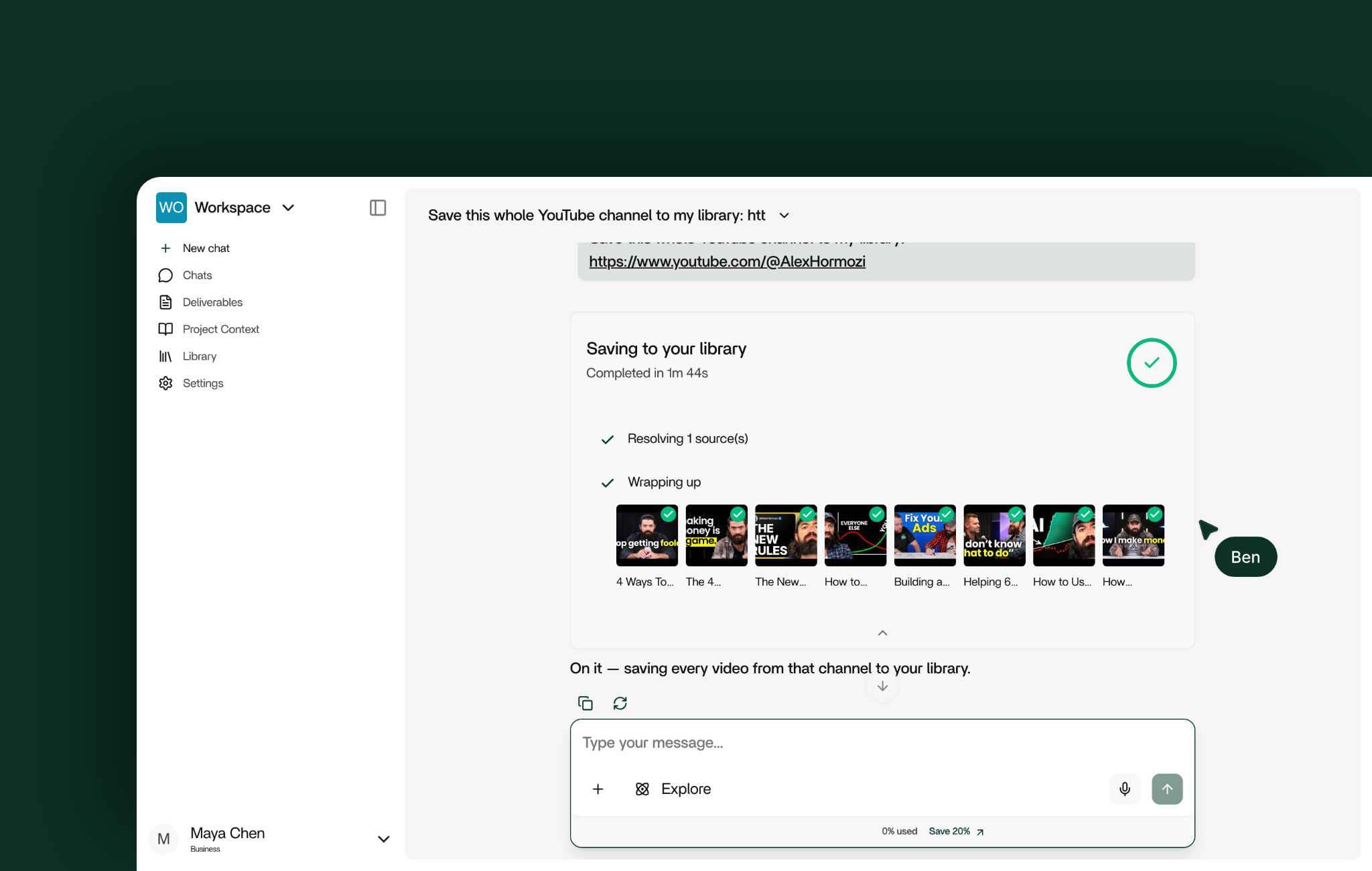Collapse the Saving to your library card

click(x=882, y=632)
